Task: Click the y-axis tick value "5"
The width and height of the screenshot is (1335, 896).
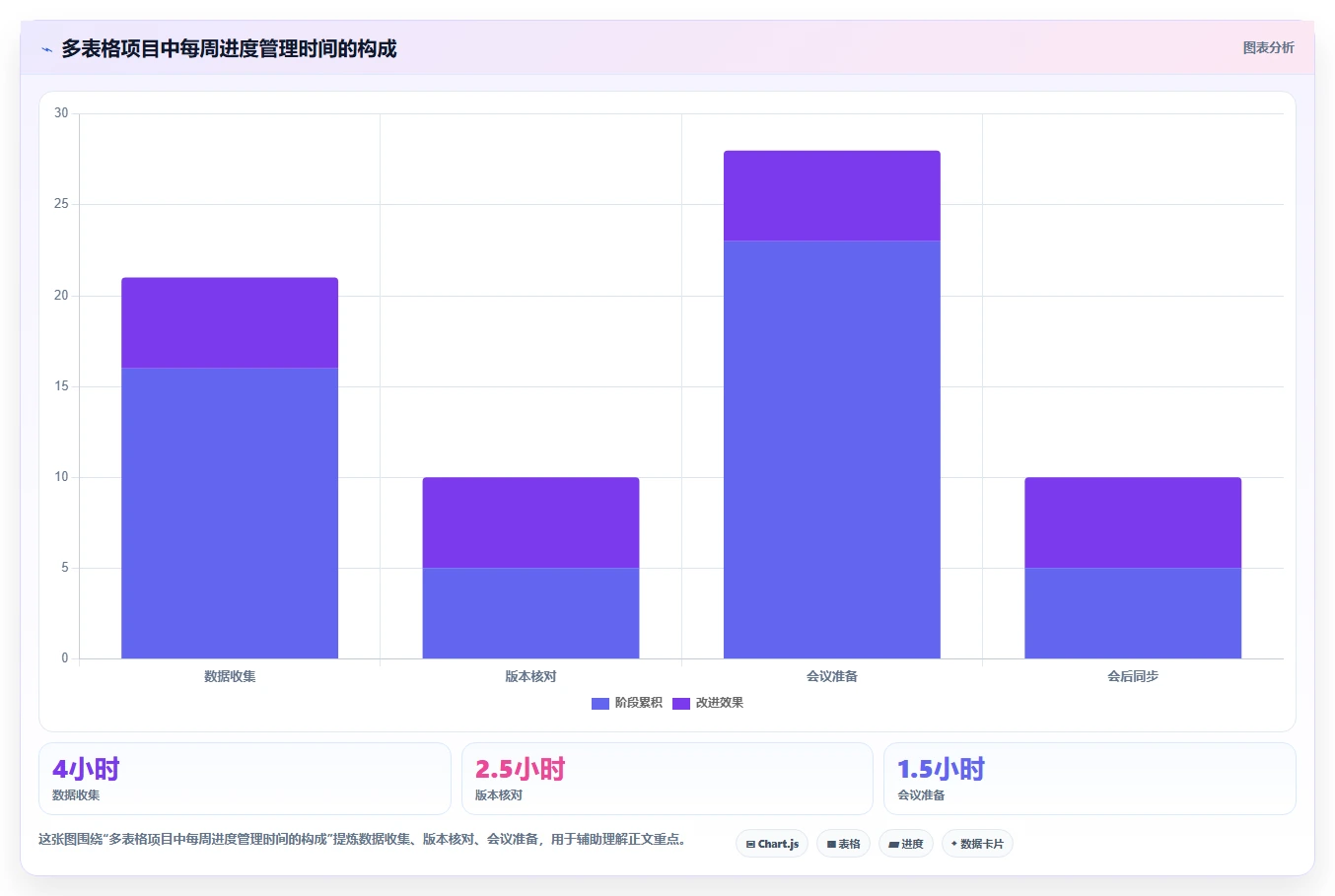Action: click(x=65, y=568)
